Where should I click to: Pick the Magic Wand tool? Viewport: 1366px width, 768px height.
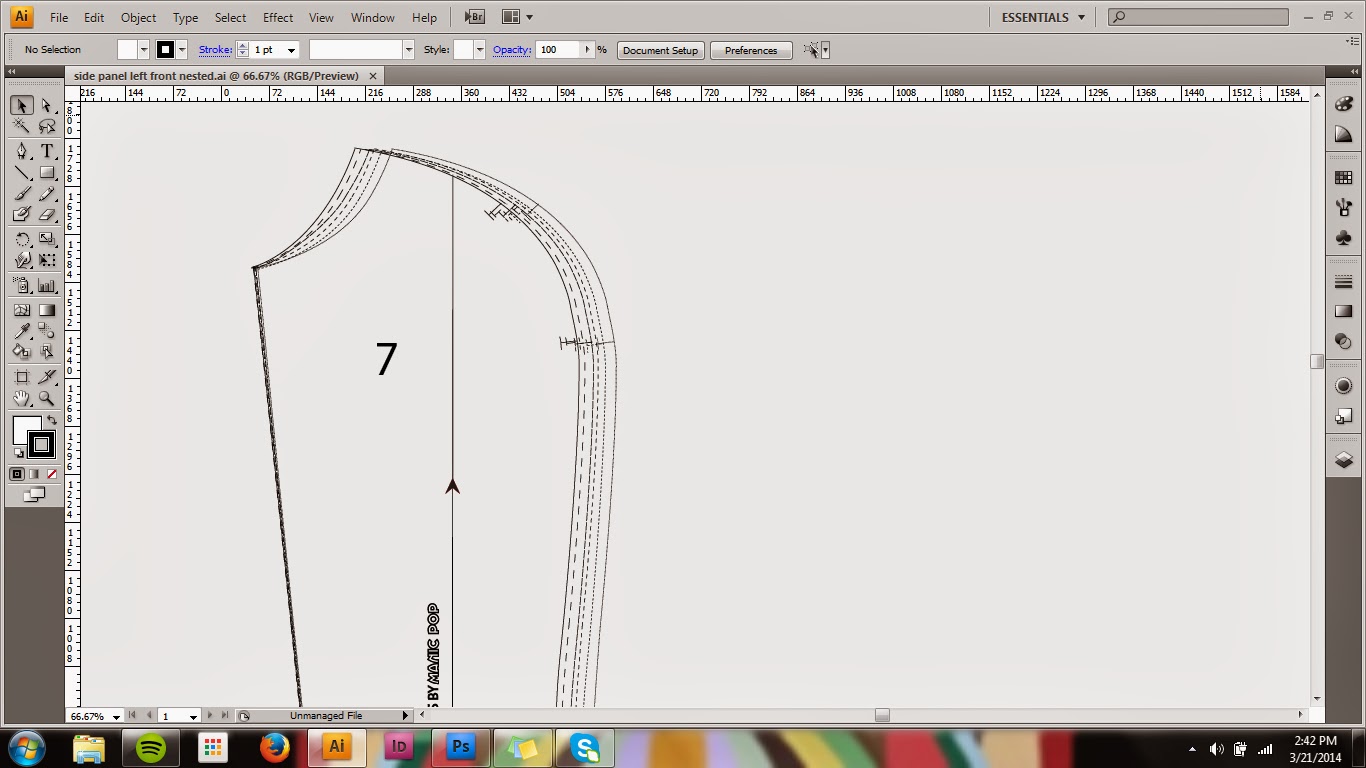click(x=22, y=127)
